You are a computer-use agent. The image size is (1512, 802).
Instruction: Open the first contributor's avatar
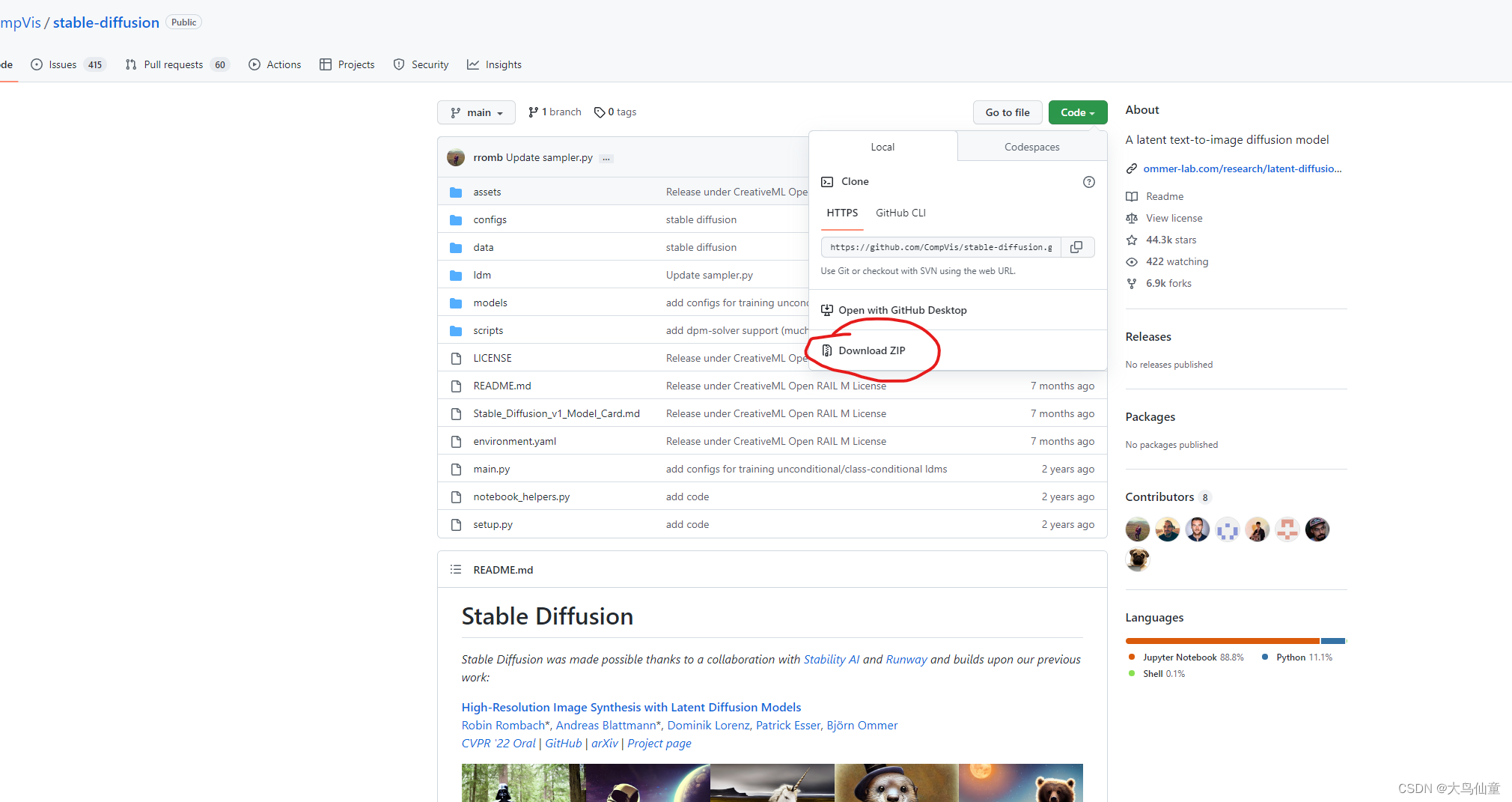(x=1138, y=529)
